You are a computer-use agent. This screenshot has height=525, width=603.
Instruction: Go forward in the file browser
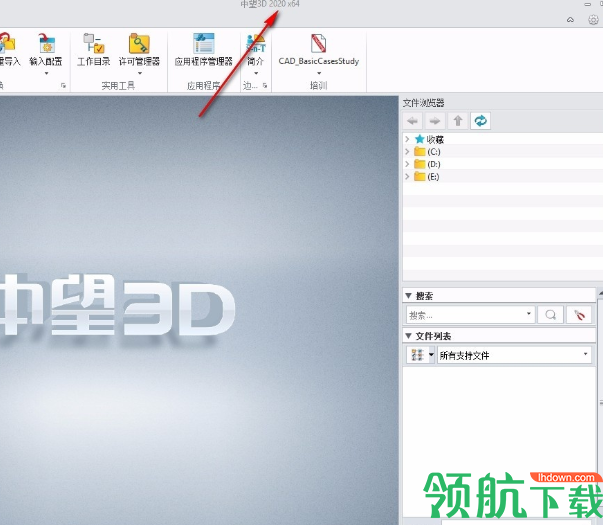point(435,121)
